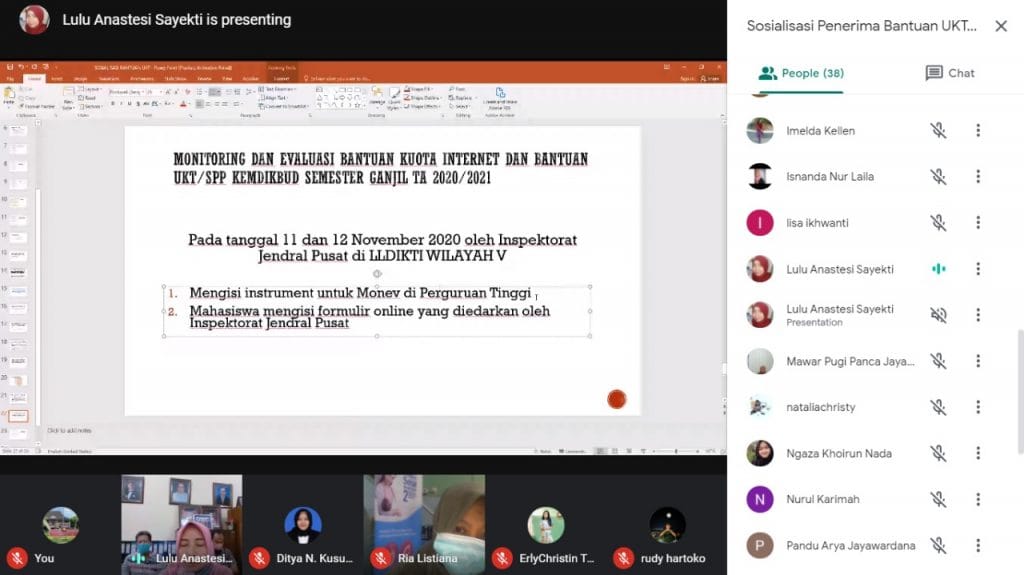The image size is (1024, 575).
Task: Open more options for Lulu Anastesi Sayekti participant
Action: 978,269
